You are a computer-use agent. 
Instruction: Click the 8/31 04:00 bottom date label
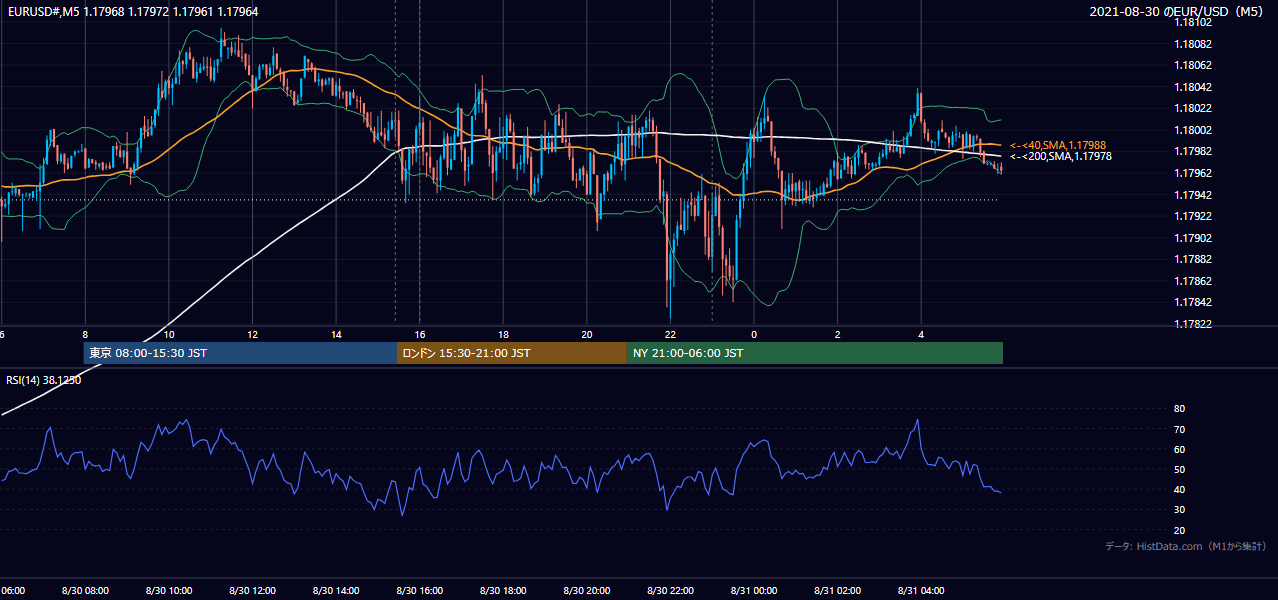[921, 591]
